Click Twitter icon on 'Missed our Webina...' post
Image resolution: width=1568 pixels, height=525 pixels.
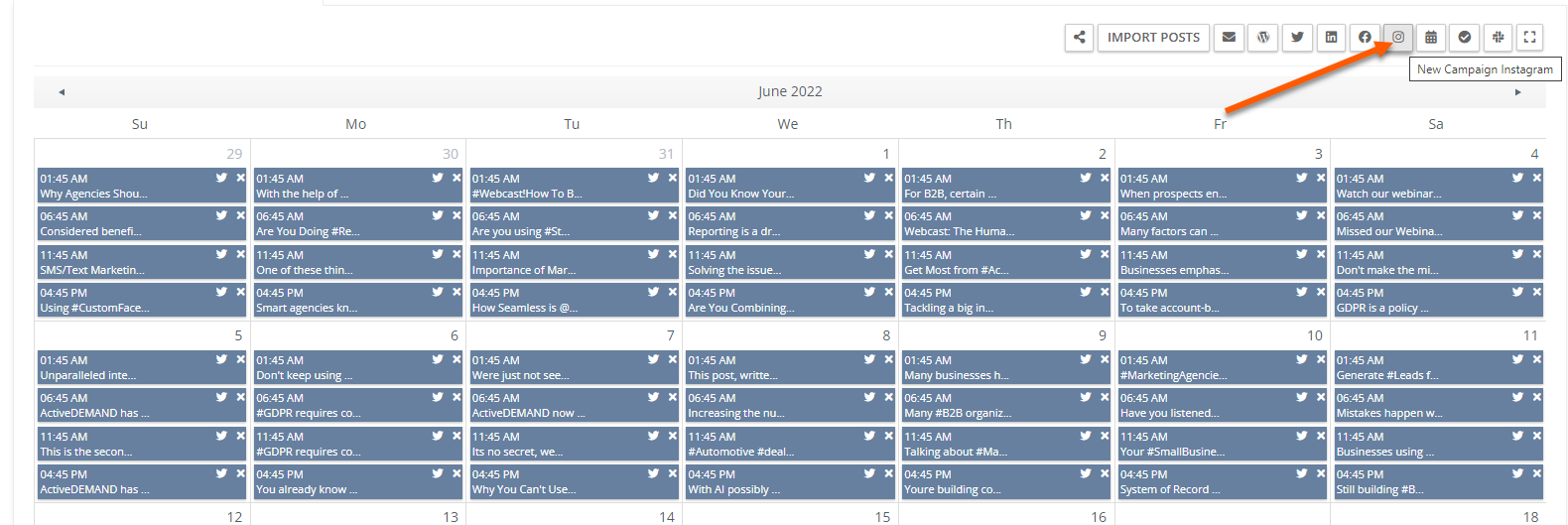[1518, 215]
